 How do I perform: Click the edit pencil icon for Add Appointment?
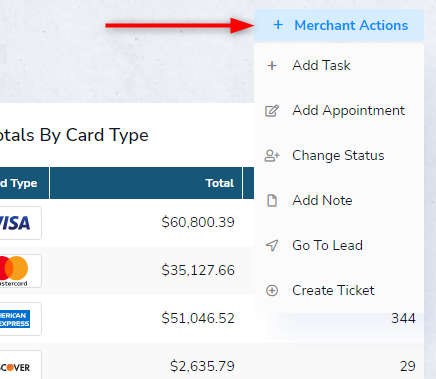coord(272,111)
